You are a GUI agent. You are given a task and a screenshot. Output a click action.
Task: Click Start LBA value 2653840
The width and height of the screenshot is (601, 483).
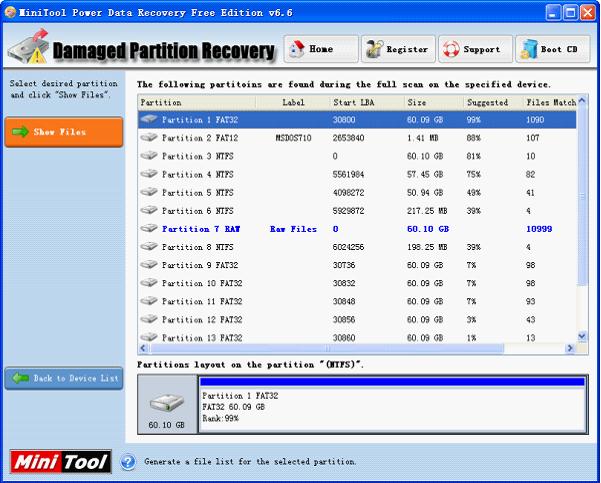pyautogui.click(x=348, y=138)
